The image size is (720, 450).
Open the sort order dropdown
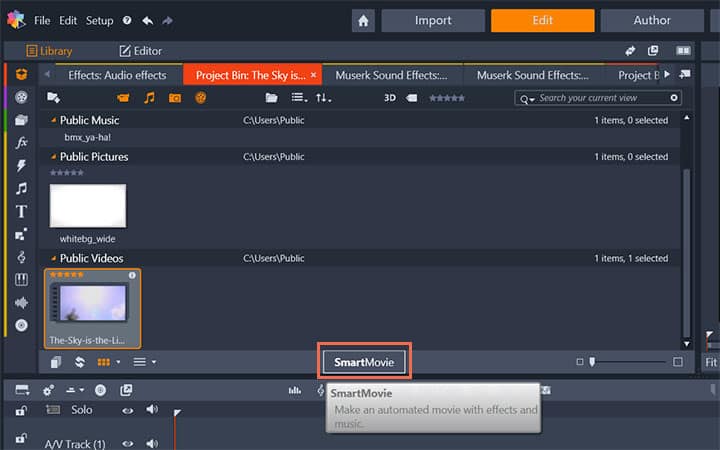coord(323,98)
